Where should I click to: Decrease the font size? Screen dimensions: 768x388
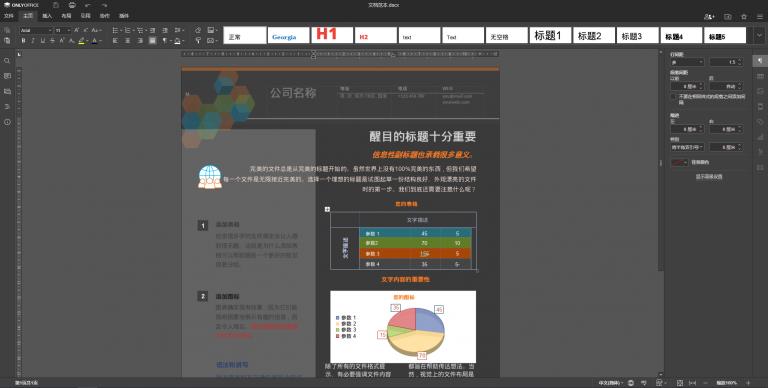(x=86, y=30)
